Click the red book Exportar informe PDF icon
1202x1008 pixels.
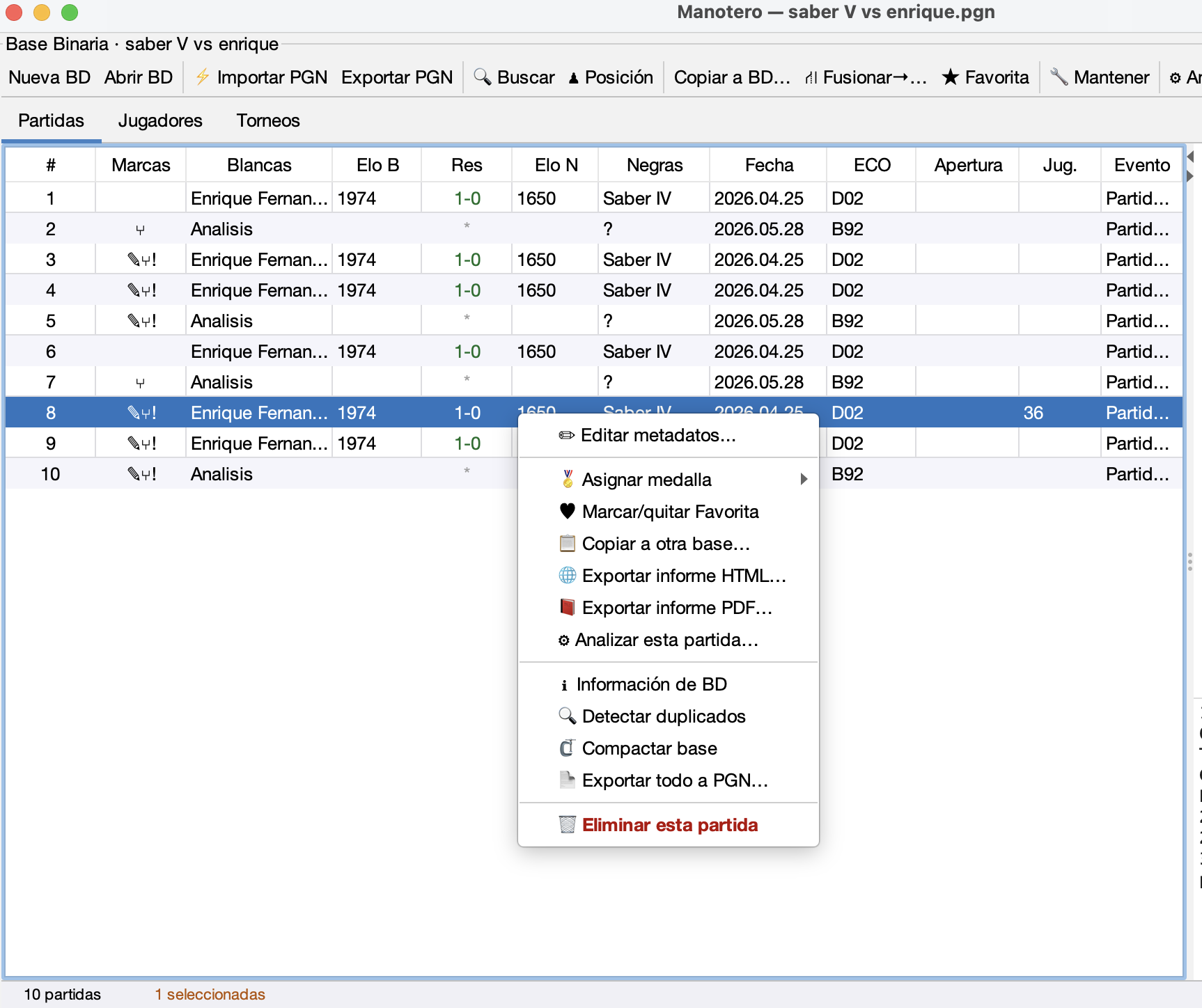pyautogui.click(x=568, y=607)
